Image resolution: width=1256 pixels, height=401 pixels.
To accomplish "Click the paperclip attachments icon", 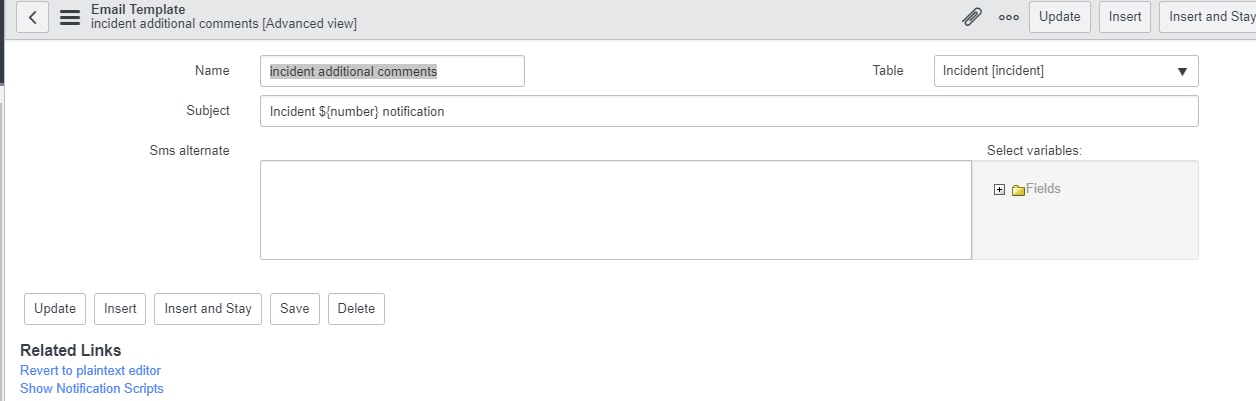I will pos(972,17).
